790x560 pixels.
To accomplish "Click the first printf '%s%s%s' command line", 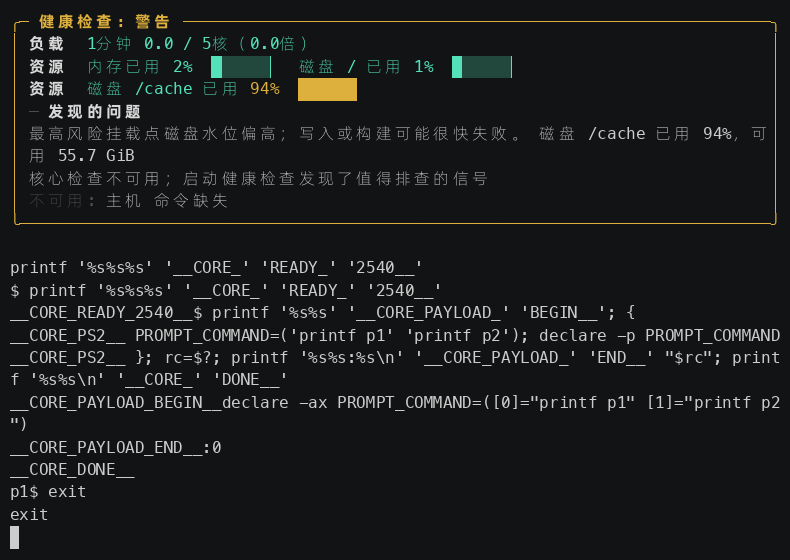I will pos(216,268).
